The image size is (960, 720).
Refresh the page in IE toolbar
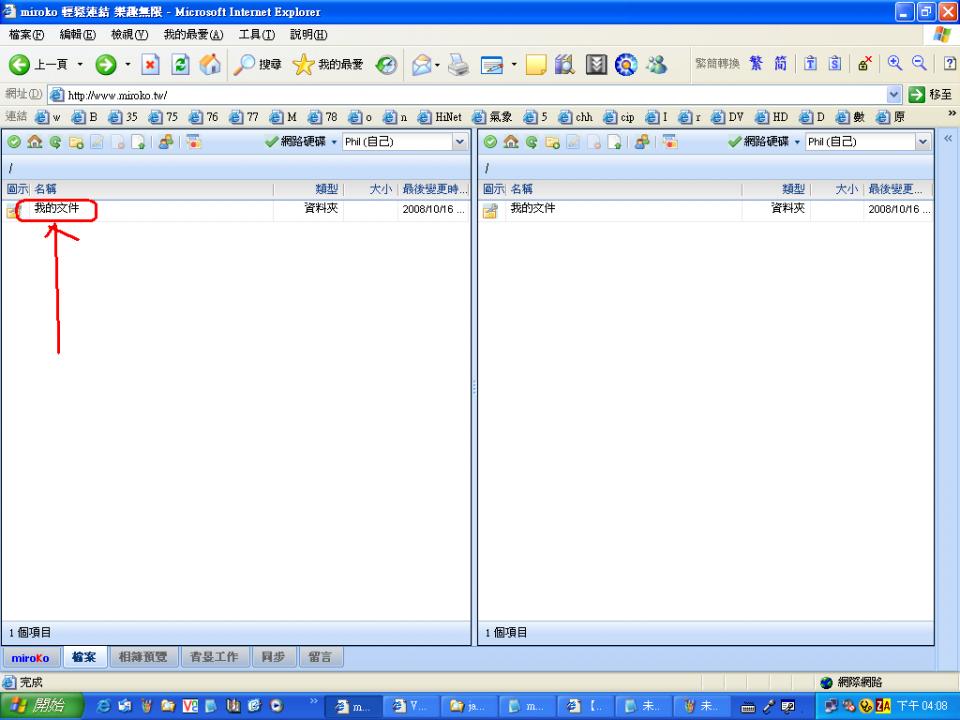(x=180, y=64)
